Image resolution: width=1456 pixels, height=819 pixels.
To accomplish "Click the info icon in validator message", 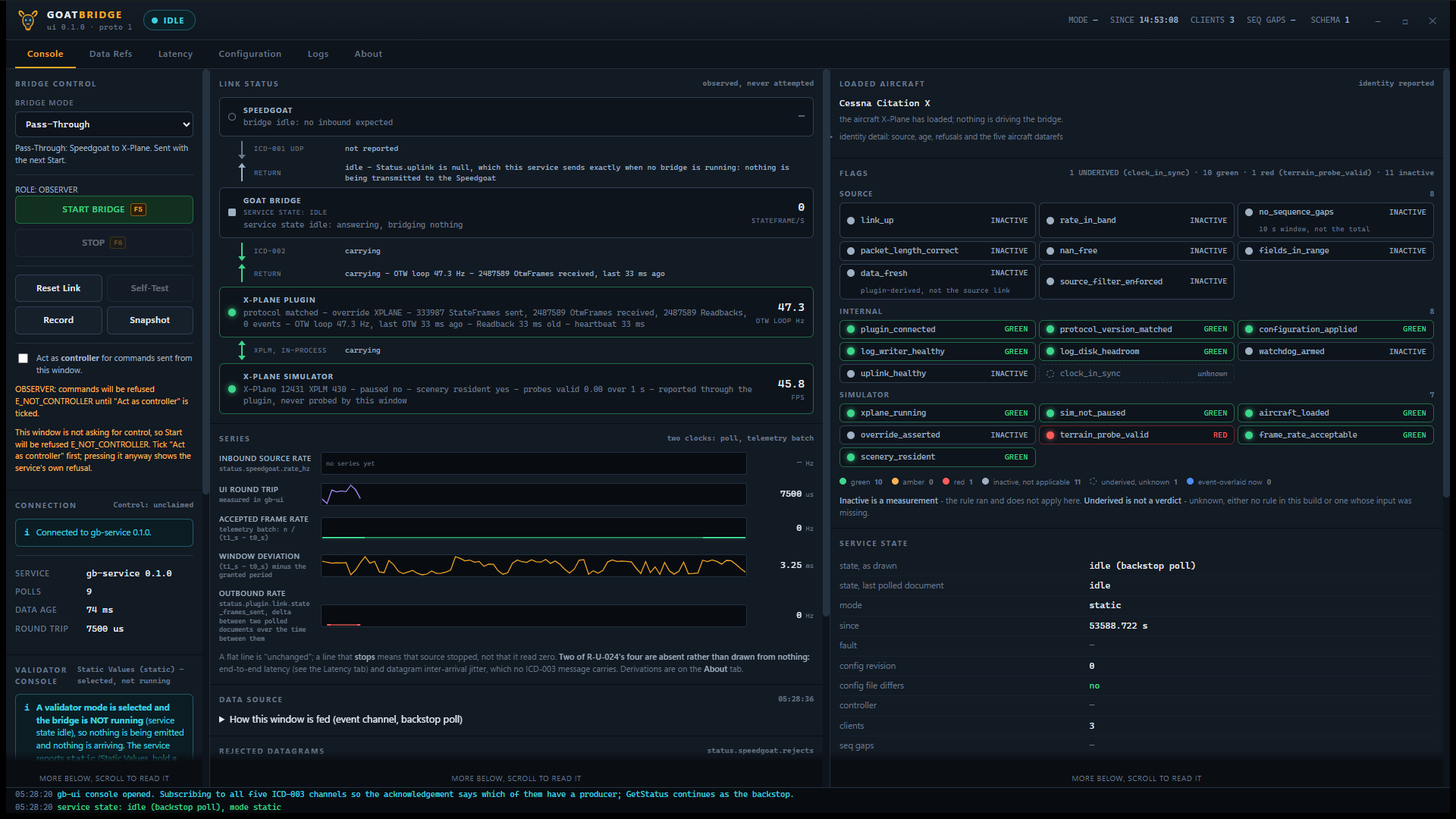I will (x=27, y=708).
